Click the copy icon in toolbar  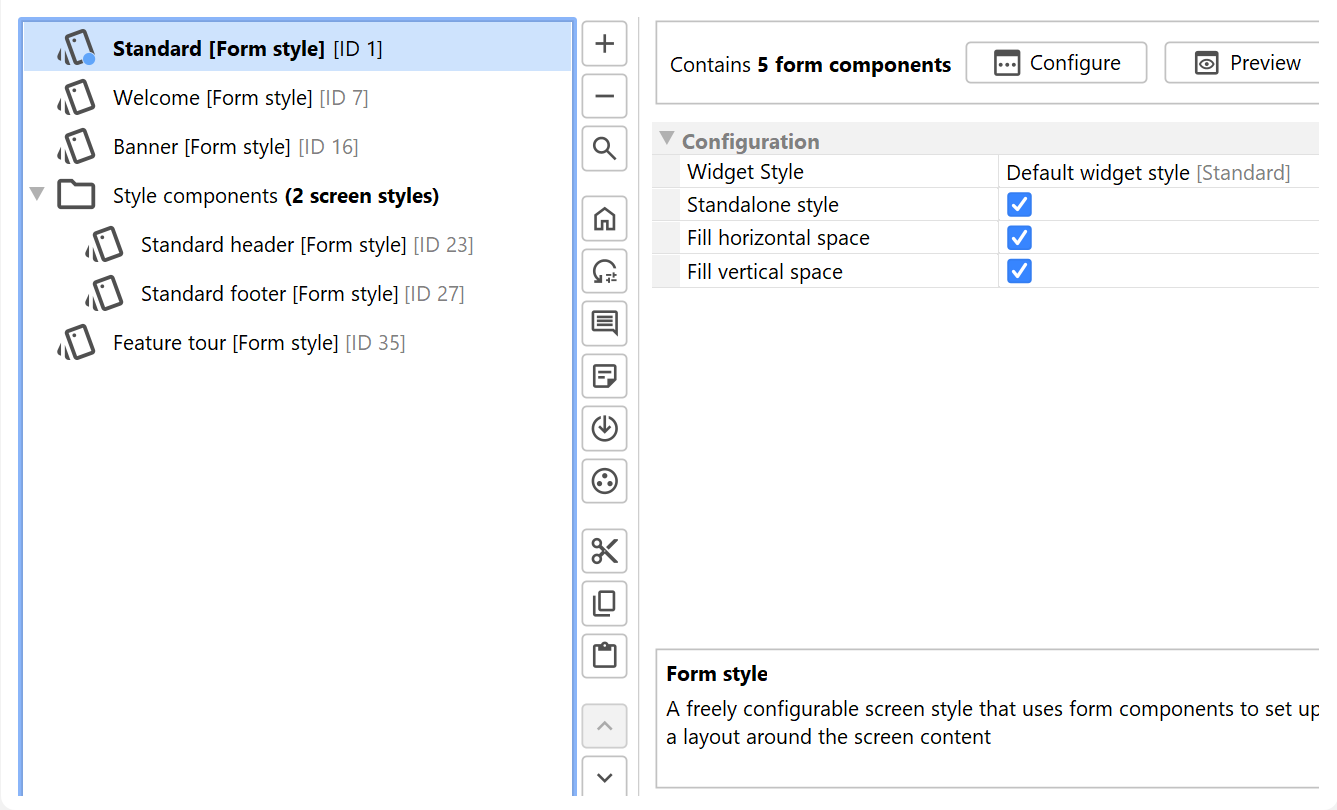tap(604, 604)
